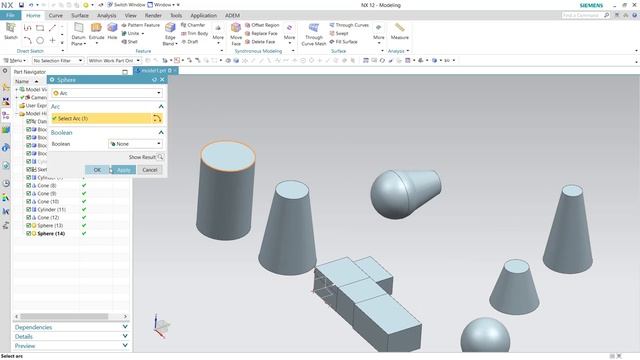Select the Extrude tool

click(x=96, y=28)
